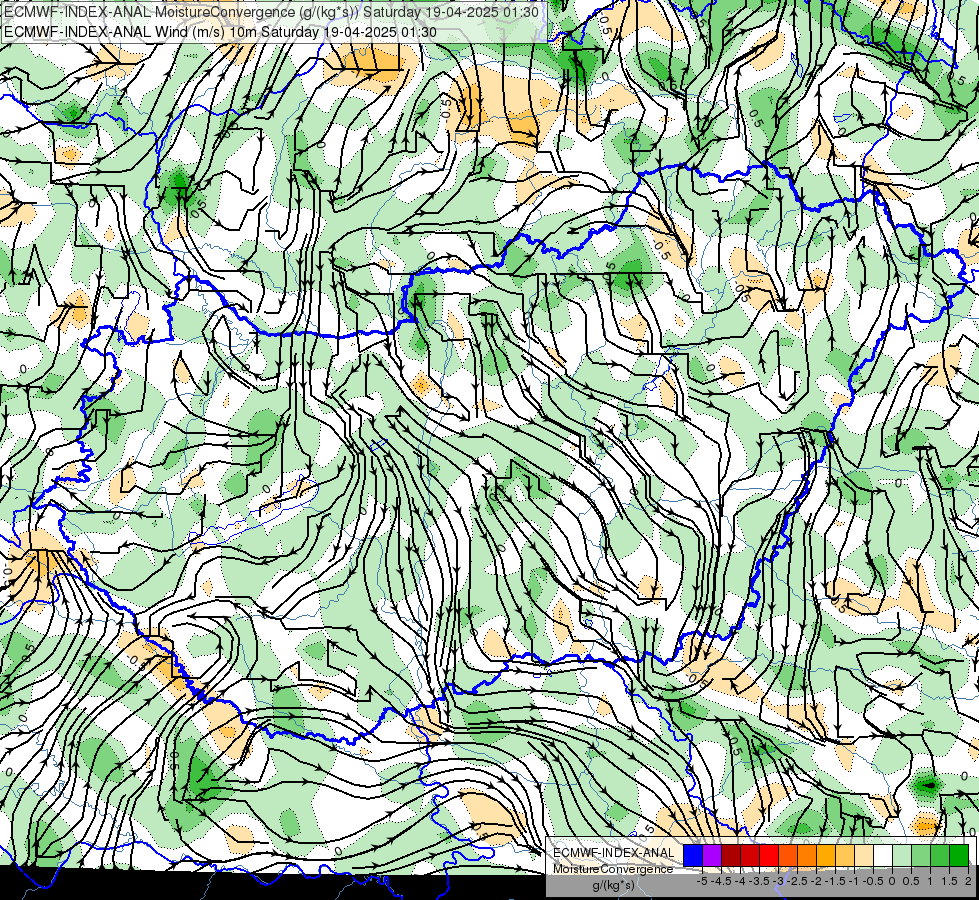Click the '-5' legend scale value

tap(702, 881)
